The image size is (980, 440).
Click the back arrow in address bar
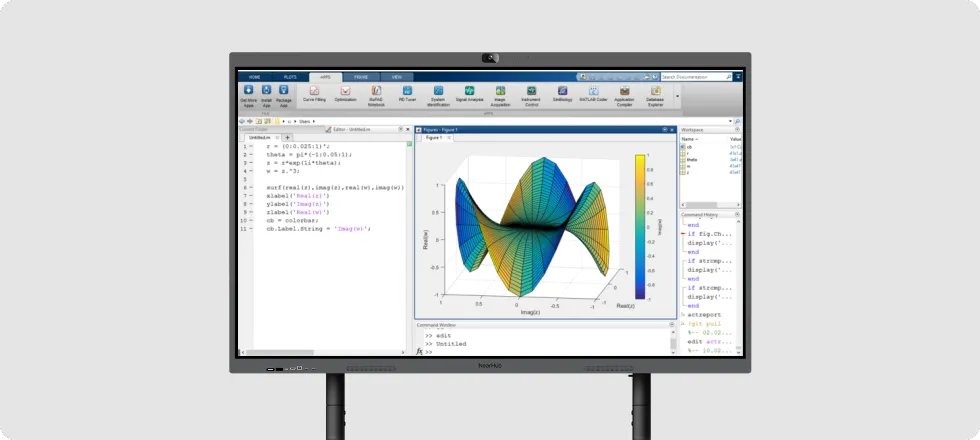coord(242,121)
